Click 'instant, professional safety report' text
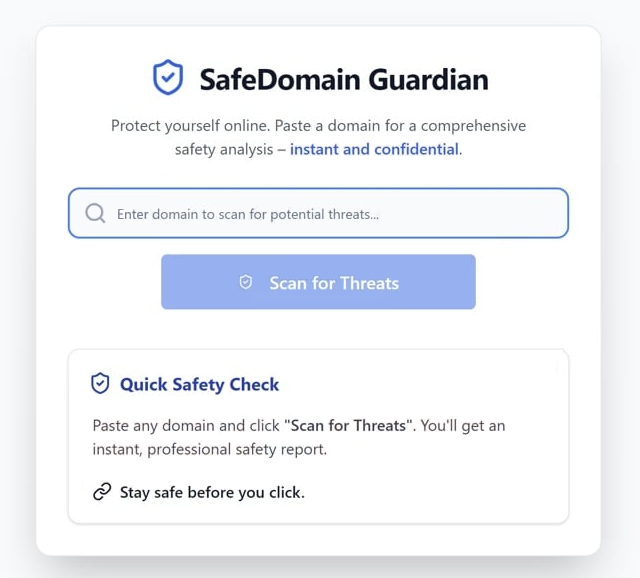 (x=209, y=449)
